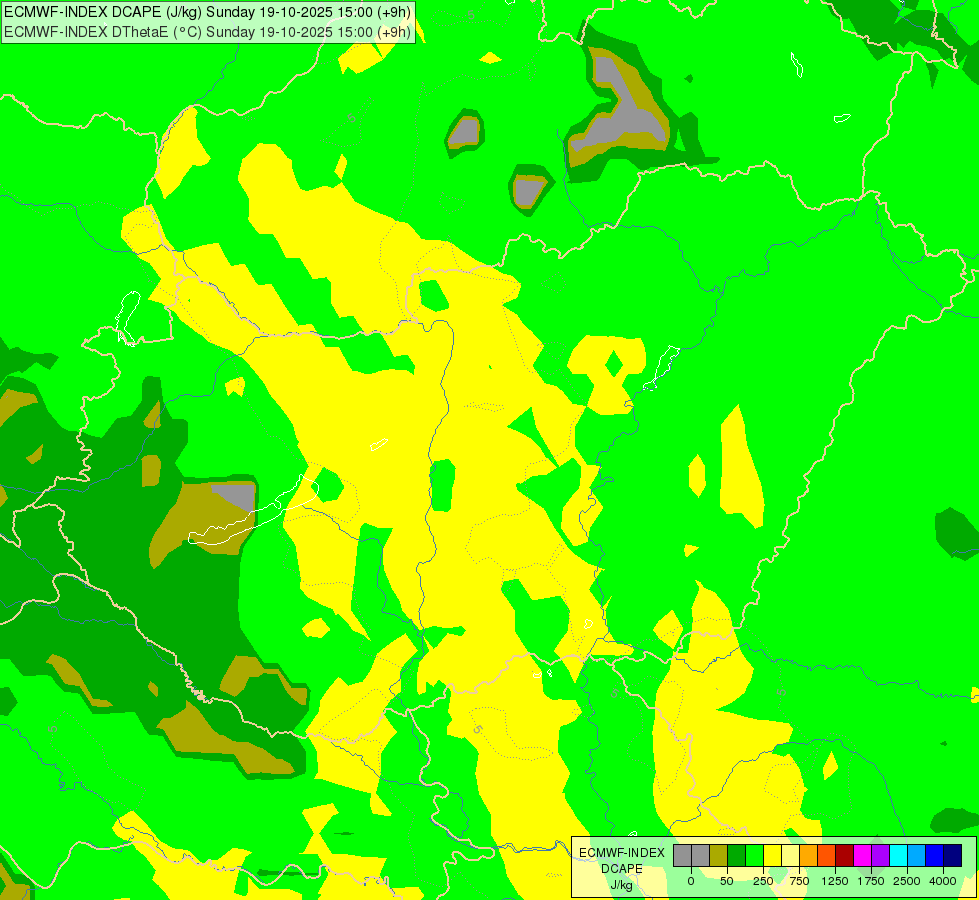
Task: Click the legend value 2500
Action: coord(907,881)
